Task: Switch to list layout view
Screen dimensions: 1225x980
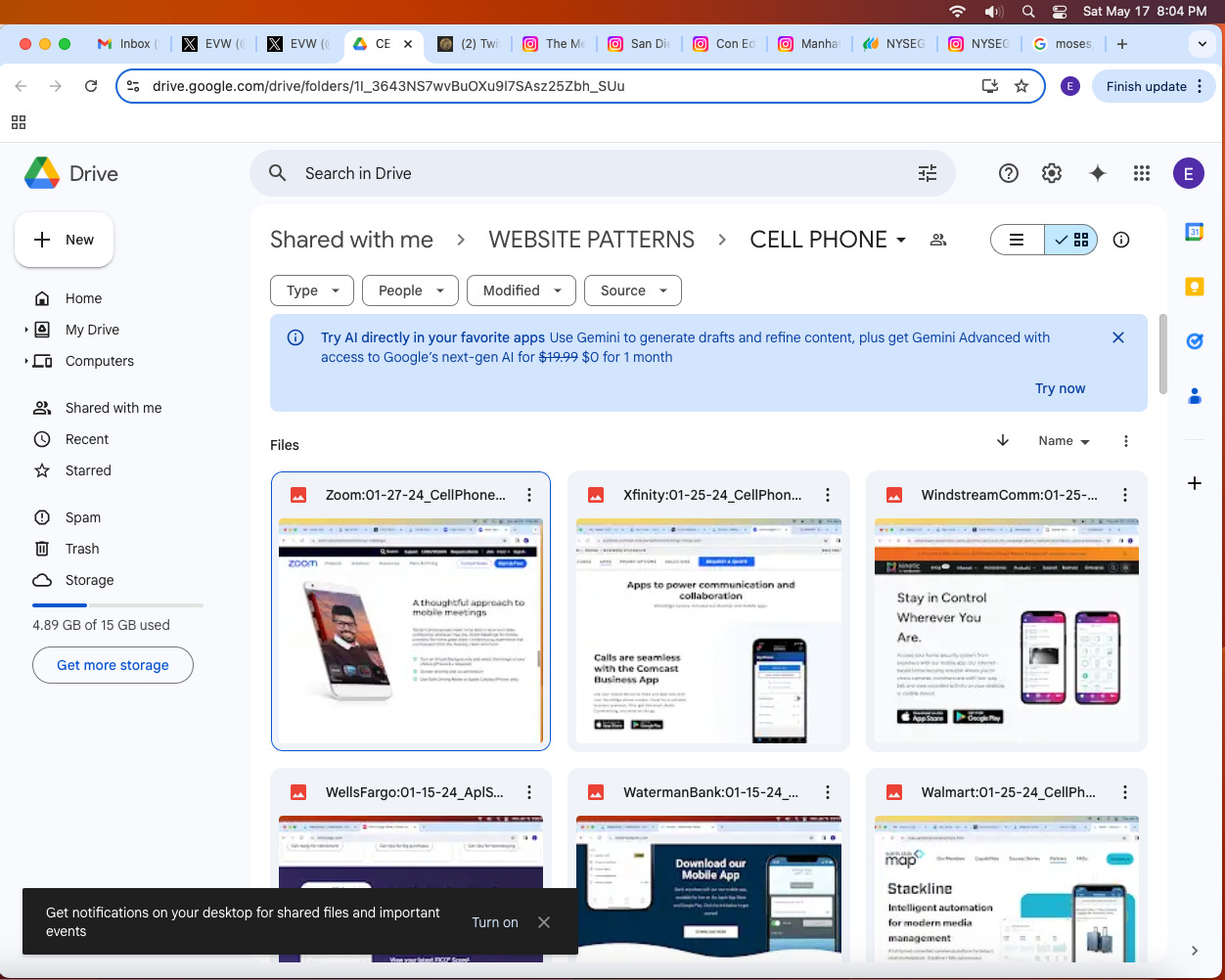Action: click(x=1018, y=240)
